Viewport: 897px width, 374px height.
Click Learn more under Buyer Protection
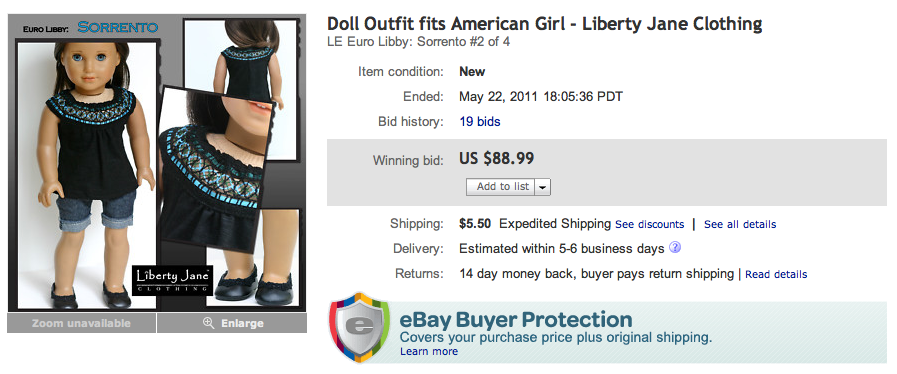tap(428, 352)
